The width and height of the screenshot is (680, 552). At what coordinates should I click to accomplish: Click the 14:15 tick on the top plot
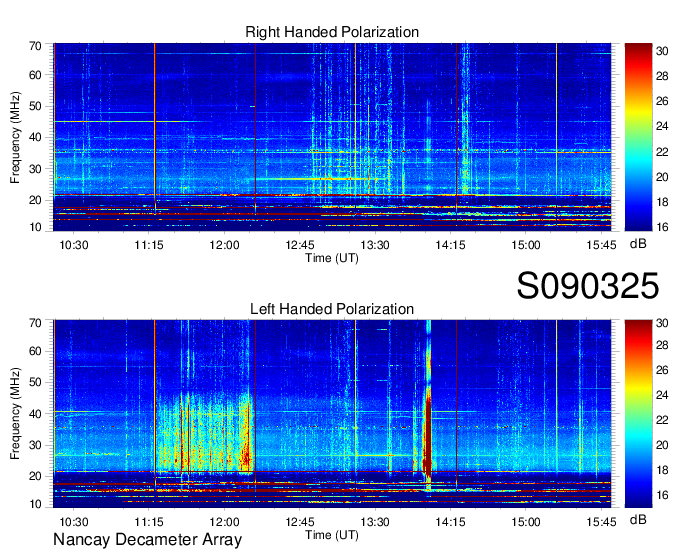[450, 245]
